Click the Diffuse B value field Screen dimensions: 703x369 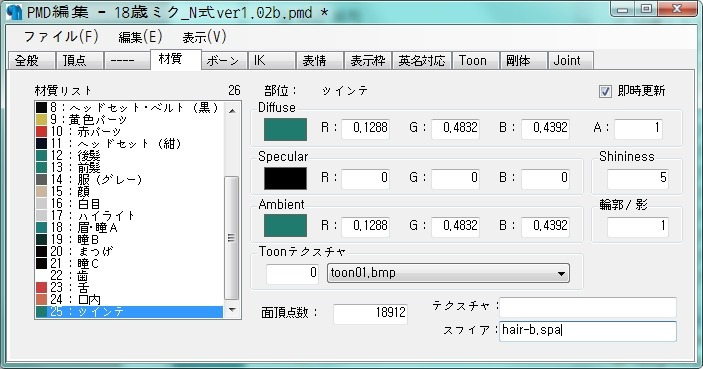(x=546, y=129)
